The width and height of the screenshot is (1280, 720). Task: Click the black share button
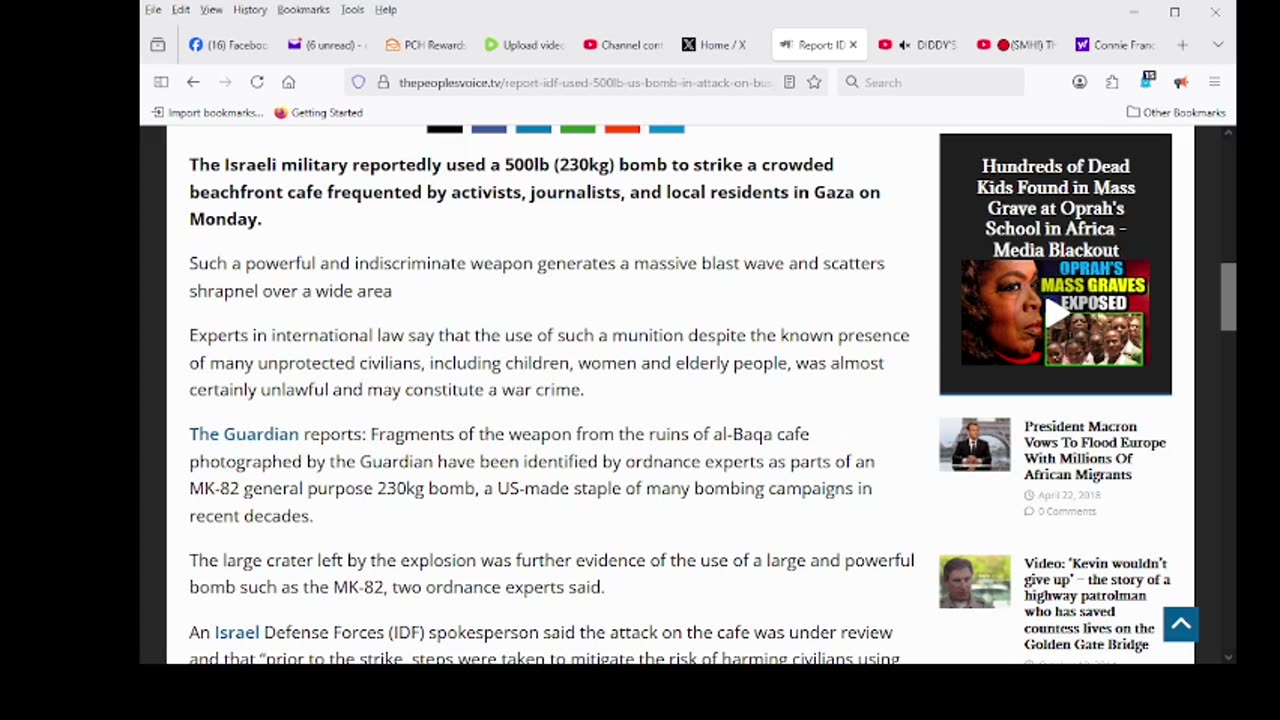[445, 129]
